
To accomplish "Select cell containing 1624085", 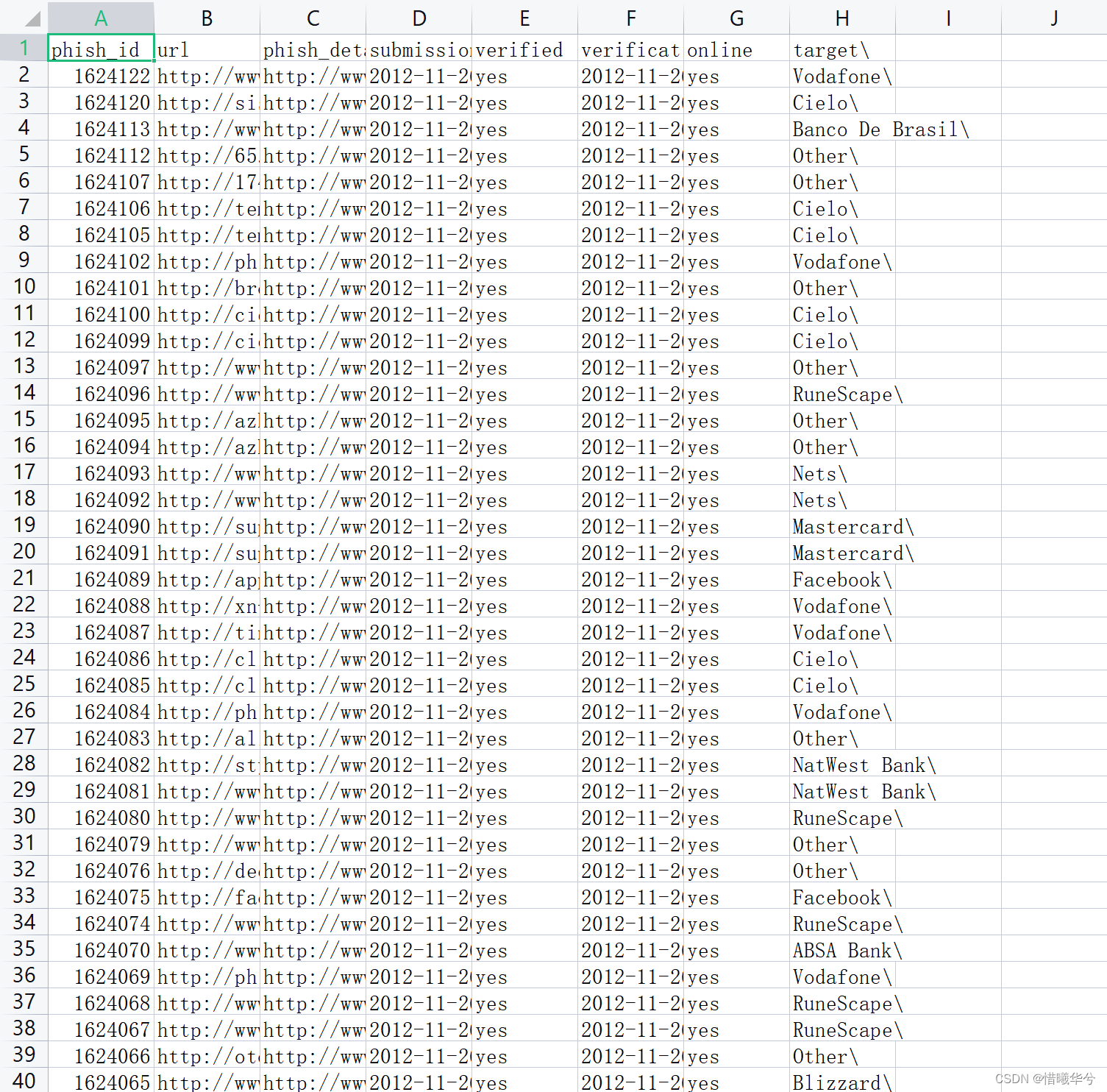I will tap(101, 684).
